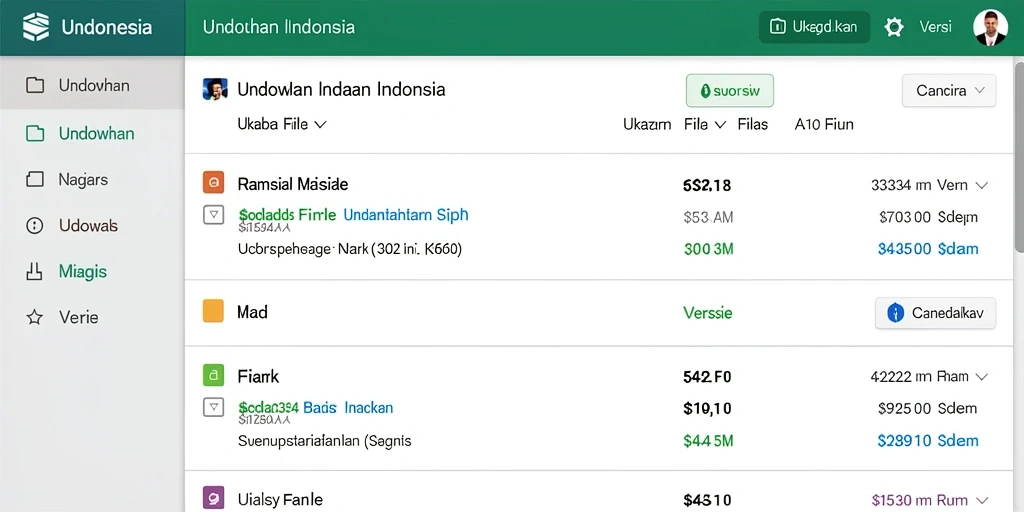This screenshot has height=512, width=1024.
Task: Click the yellow Mad color square
Action: point(214,311)
